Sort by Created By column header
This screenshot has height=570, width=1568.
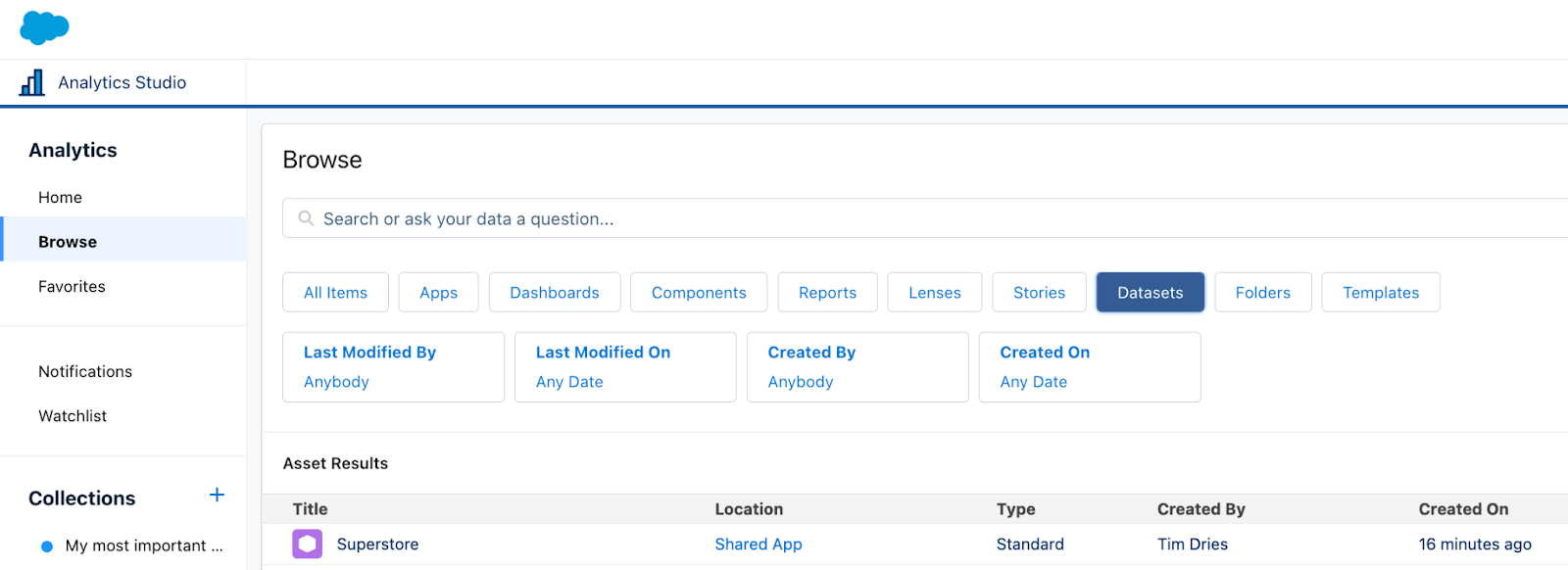click(x=1200, y=508)
